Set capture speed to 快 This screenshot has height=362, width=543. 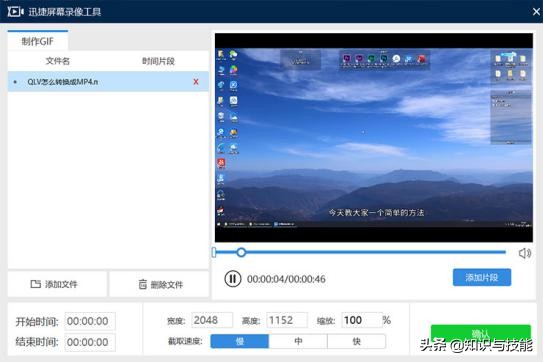[x=356, y=341]
